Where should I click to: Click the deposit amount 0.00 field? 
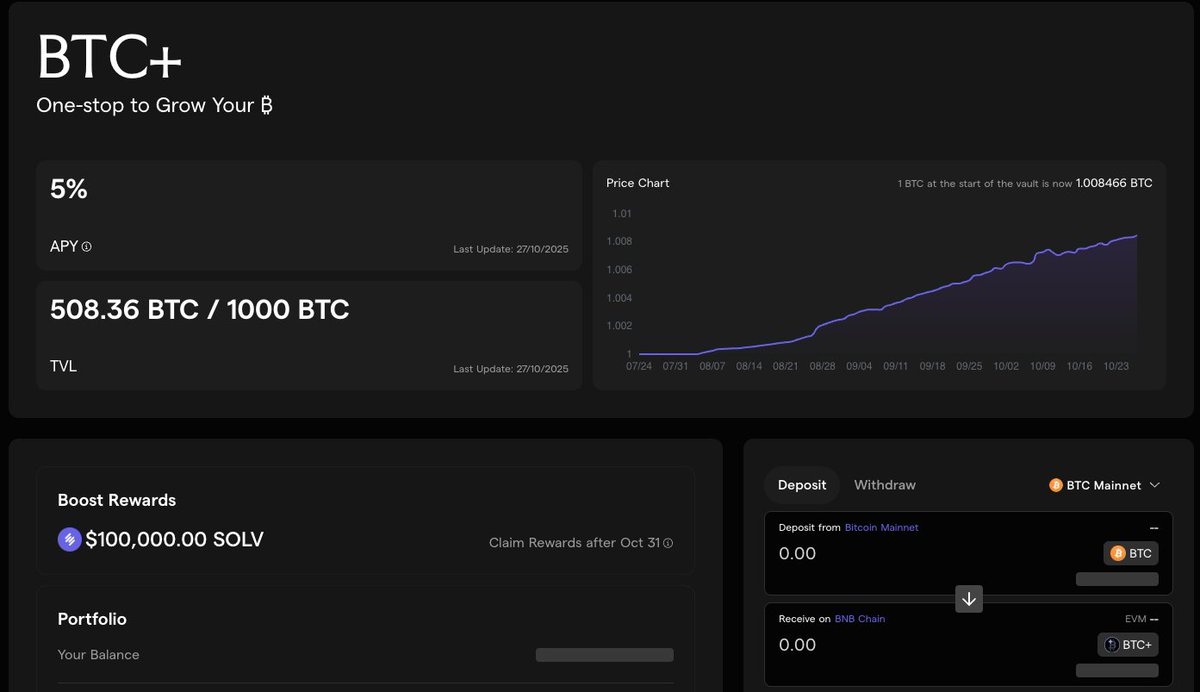[x=798, y=553]
